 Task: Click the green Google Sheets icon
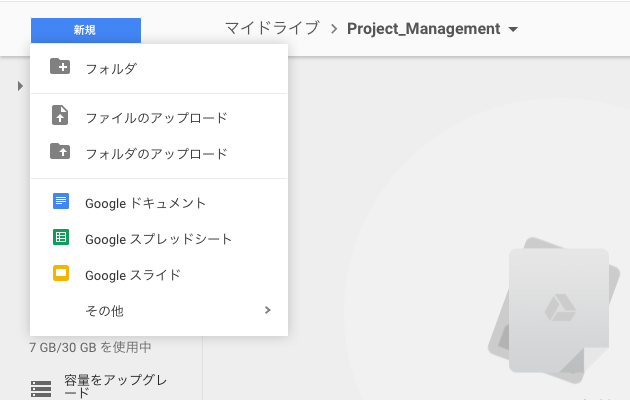[61, 237]
